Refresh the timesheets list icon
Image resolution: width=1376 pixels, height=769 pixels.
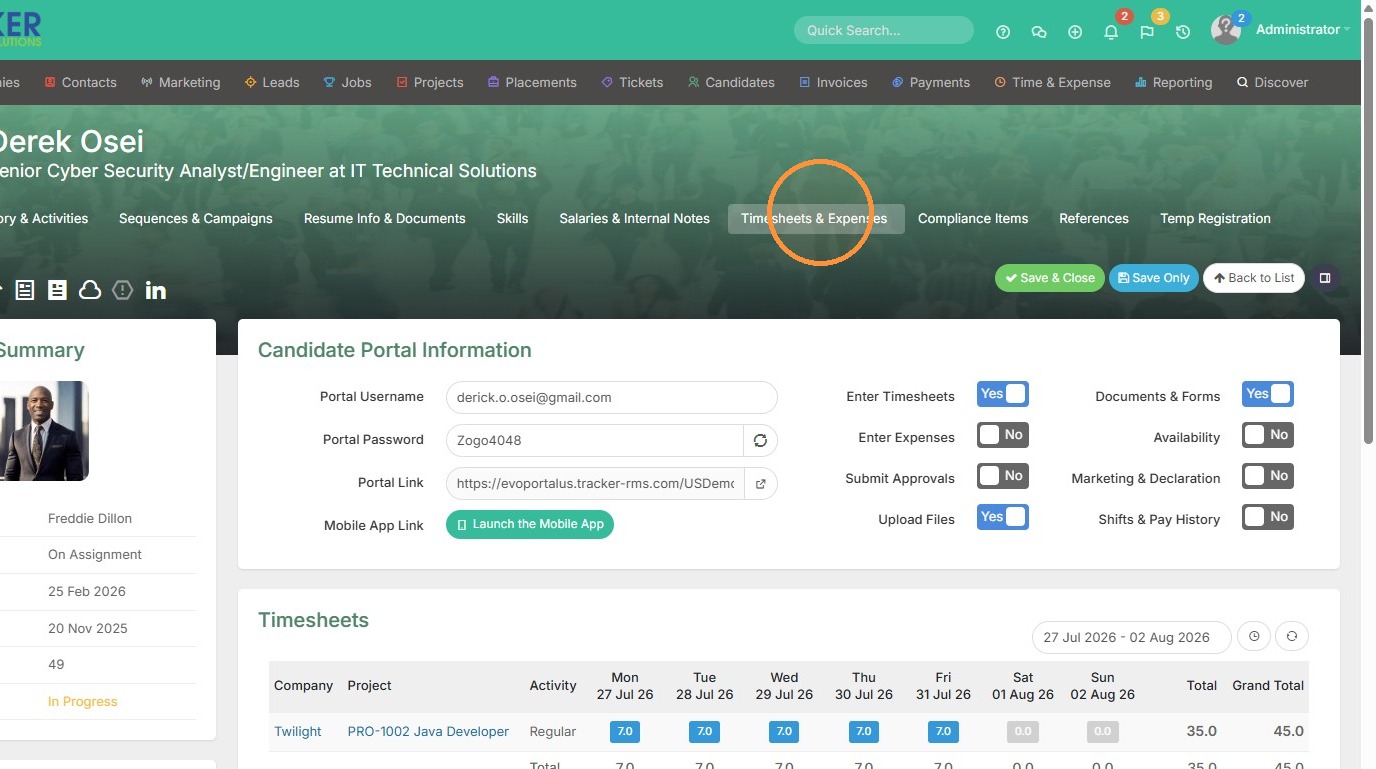1292,636
